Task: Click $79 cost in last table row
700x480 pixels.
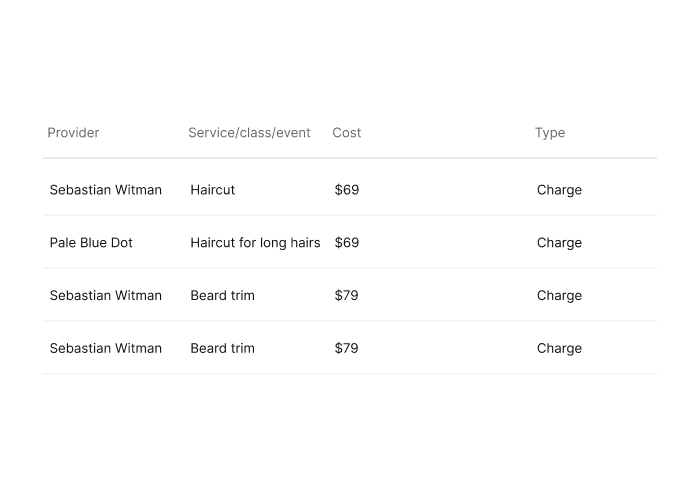Action: point(346,348)
